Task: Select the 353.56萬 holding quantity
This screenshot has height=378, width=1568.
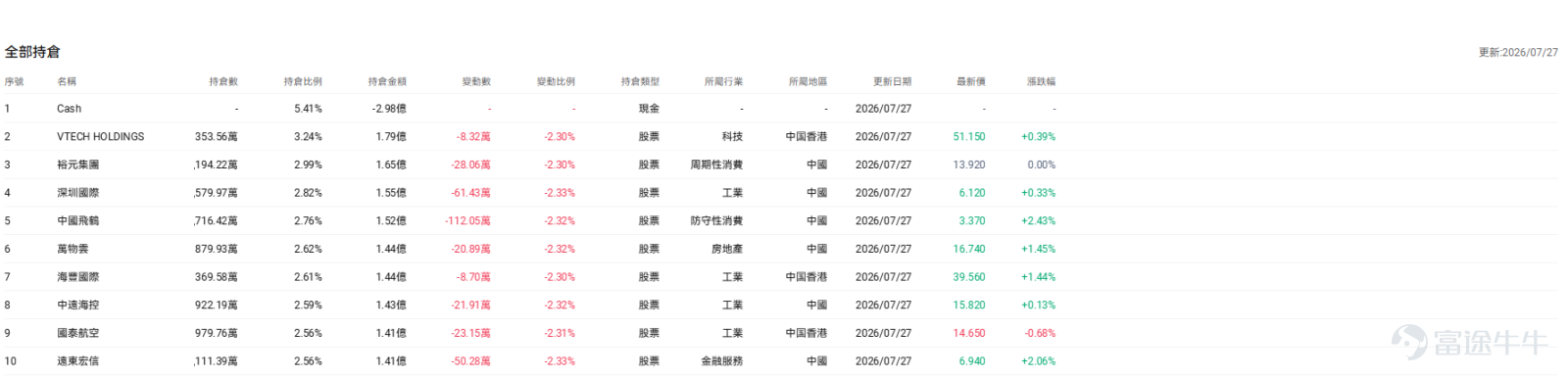Action: pyautogui.click(x=216, y=137)
